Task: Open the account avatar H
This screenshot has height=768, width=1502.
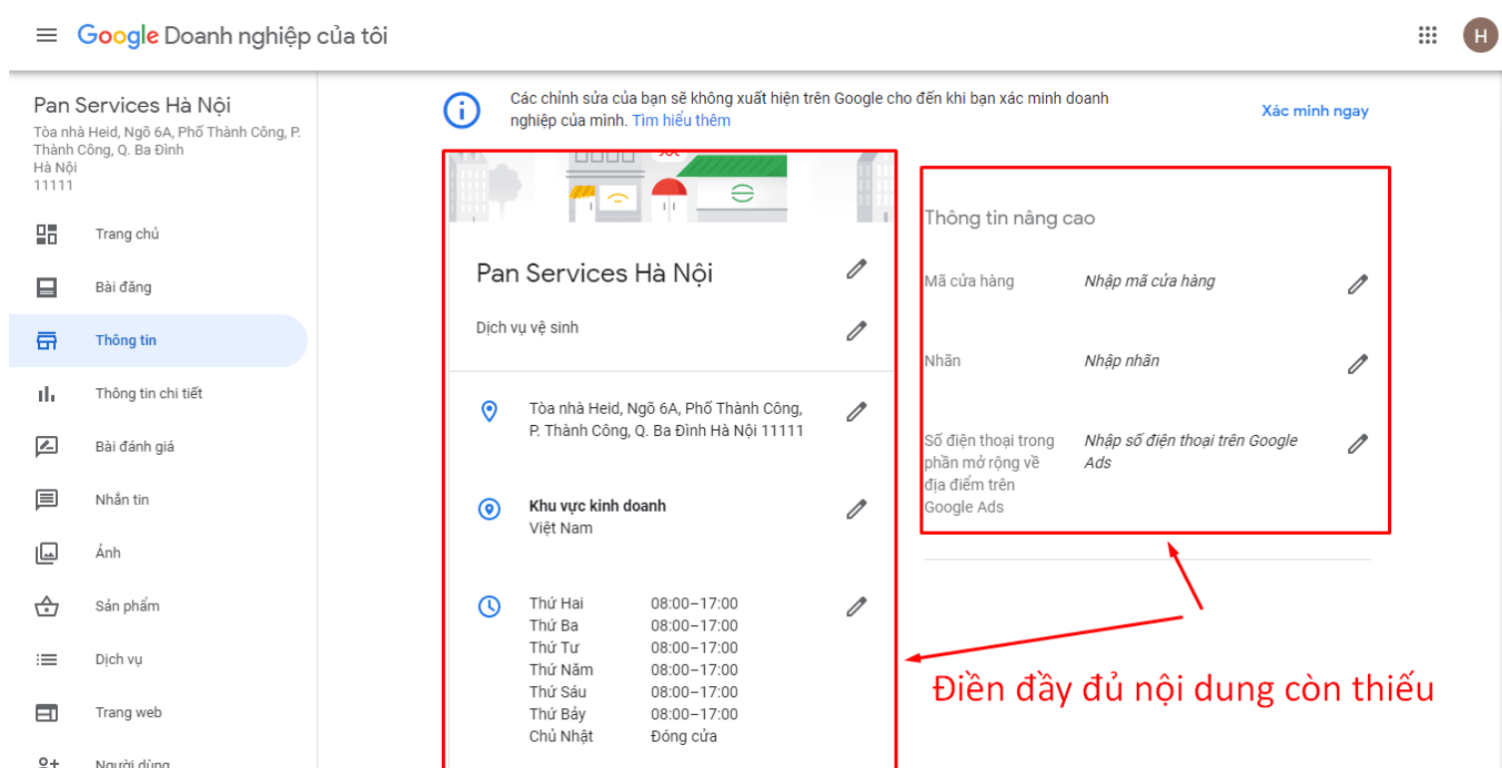Action: pos(1480,36)
